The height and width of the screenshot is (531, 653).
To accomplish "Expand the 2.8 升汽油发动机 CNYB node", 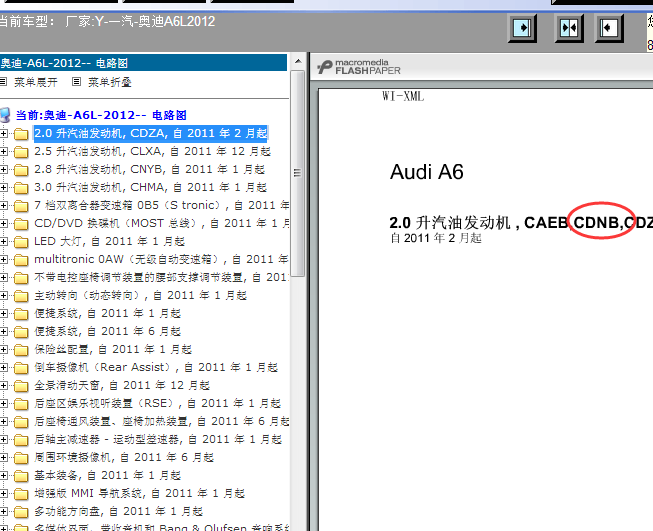I will pyautogui.click(x=4, y=170).
